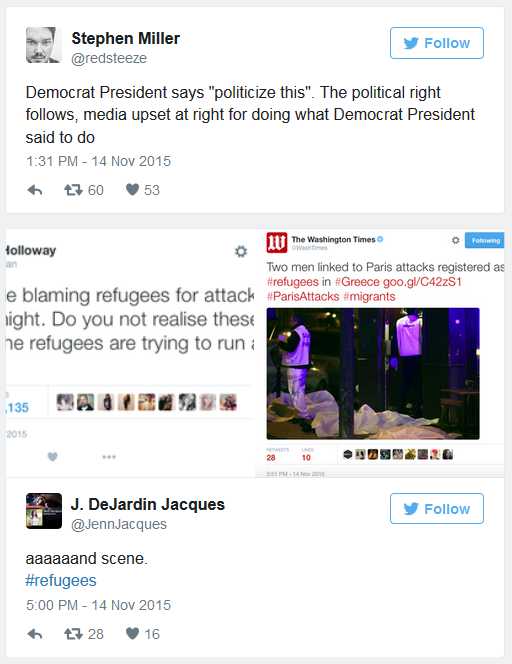Open @redsteeze profile handle

tap(109, 58)
